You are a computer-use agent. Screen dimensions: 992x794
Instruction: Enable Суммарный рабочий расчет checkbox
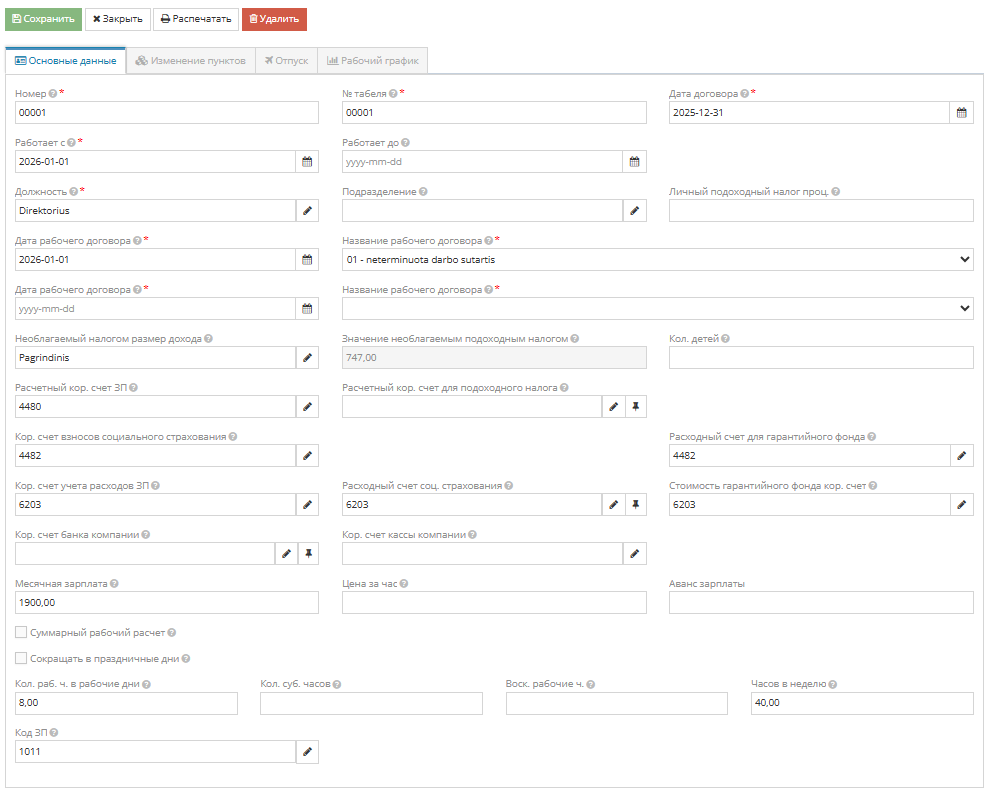21,633
